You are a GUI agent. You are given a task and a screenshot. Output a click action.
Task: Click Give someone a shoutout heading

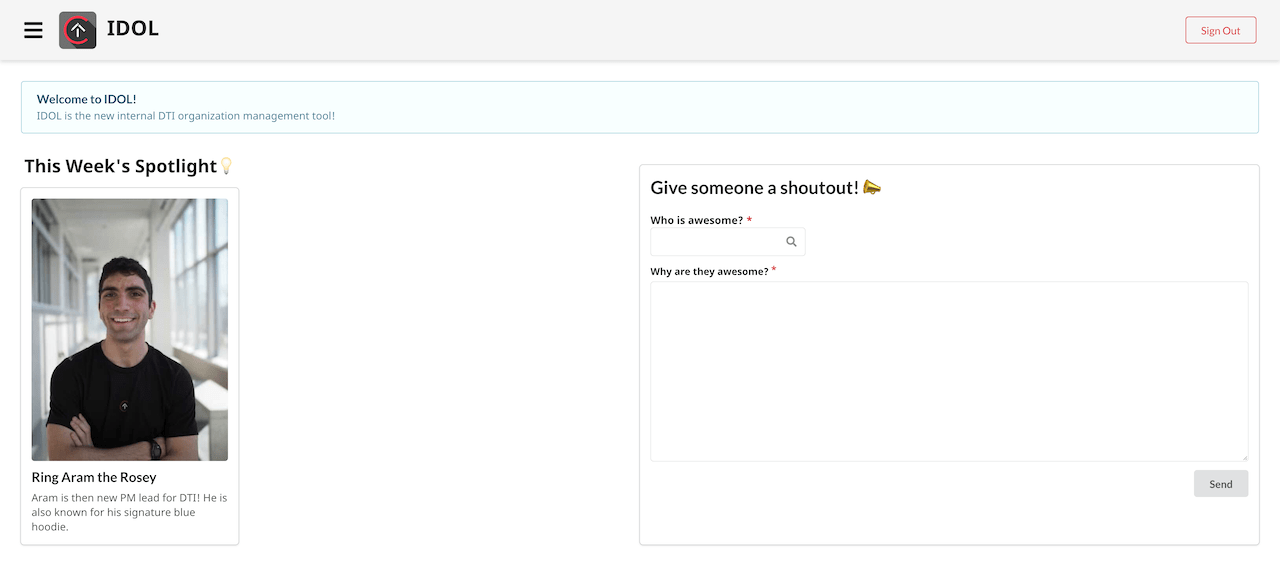pyautogui.click(x=752, y=187)
